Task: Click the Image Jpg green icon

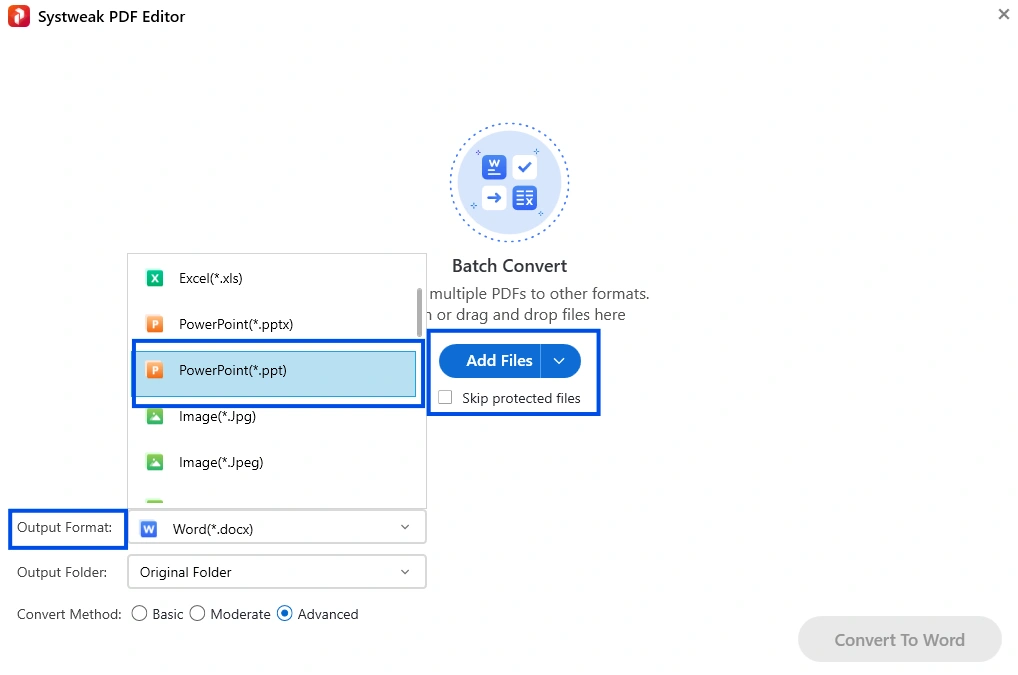Action: coord(155,416)
